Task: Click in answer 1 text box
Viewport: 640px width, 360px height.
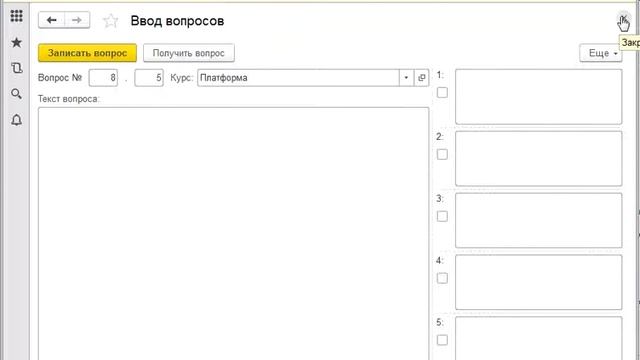Action: [539, 97]
